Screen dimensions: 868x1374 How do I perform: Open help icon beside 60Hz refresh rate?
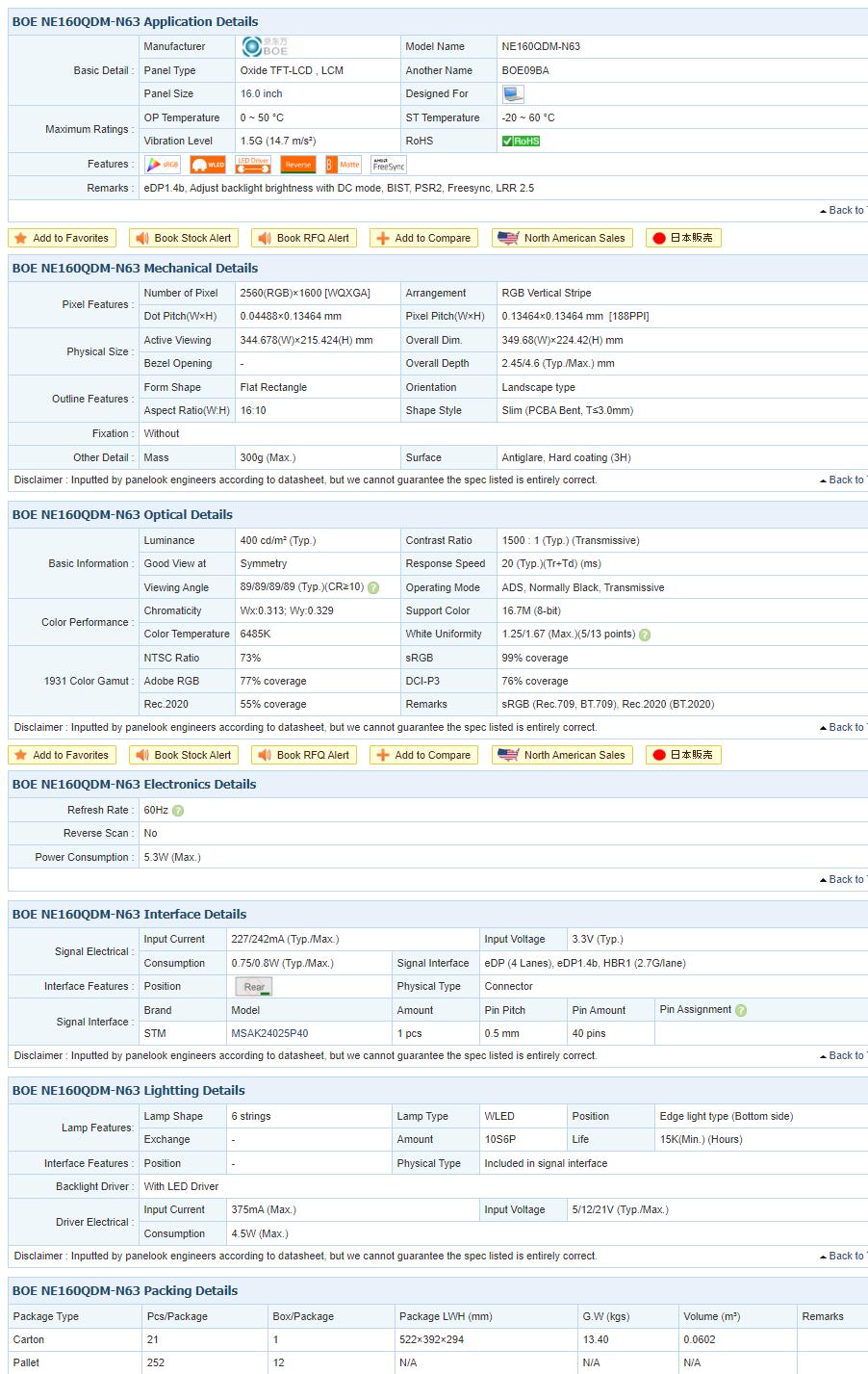pos(178,811)
